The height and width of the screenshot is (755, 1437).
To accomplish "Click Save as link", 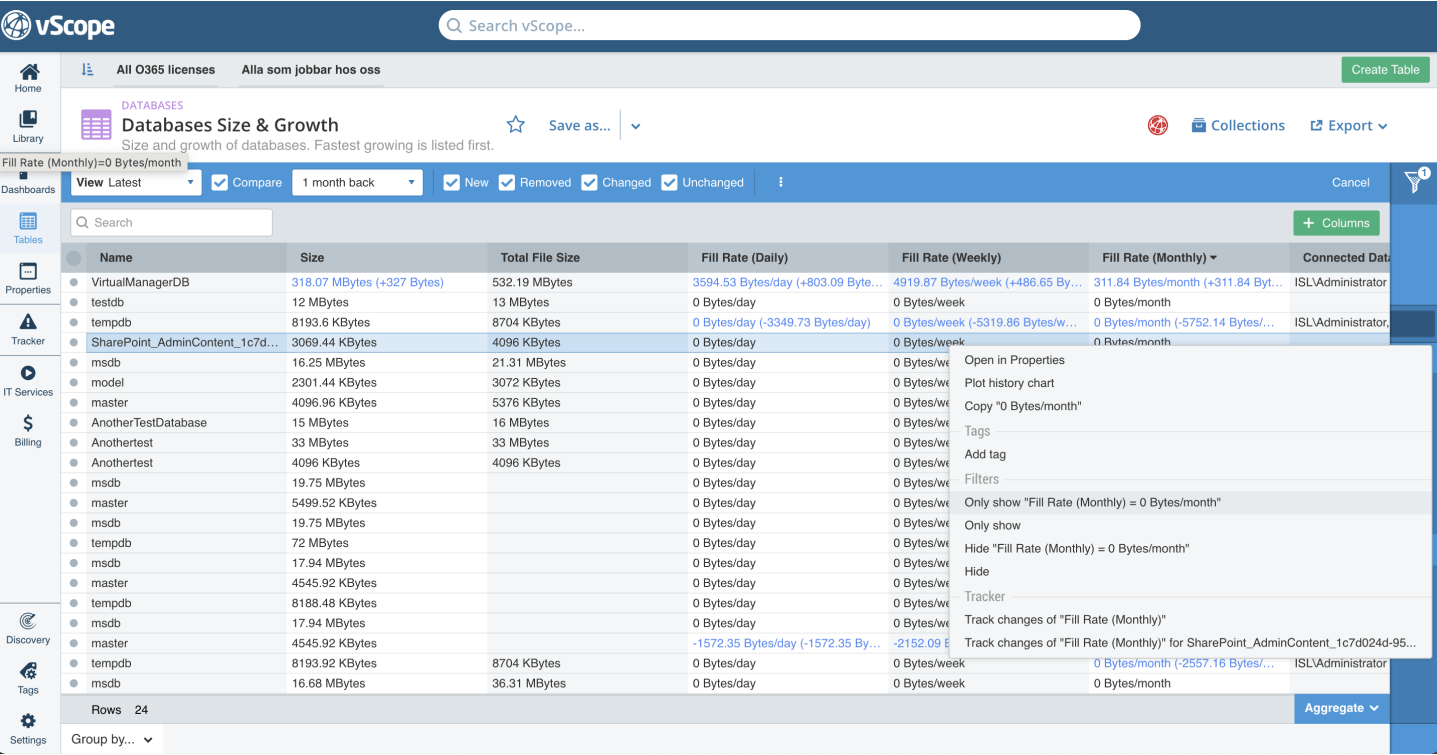I will [x=579, y=125].
